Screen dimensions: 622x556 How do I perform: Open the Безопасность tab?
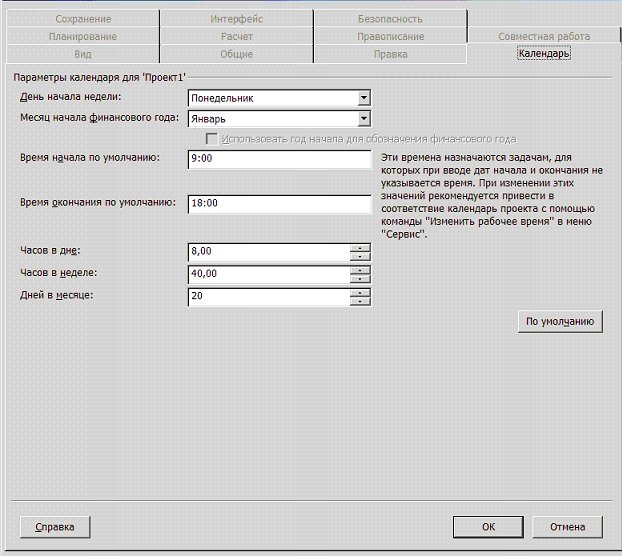click(390, 19)
